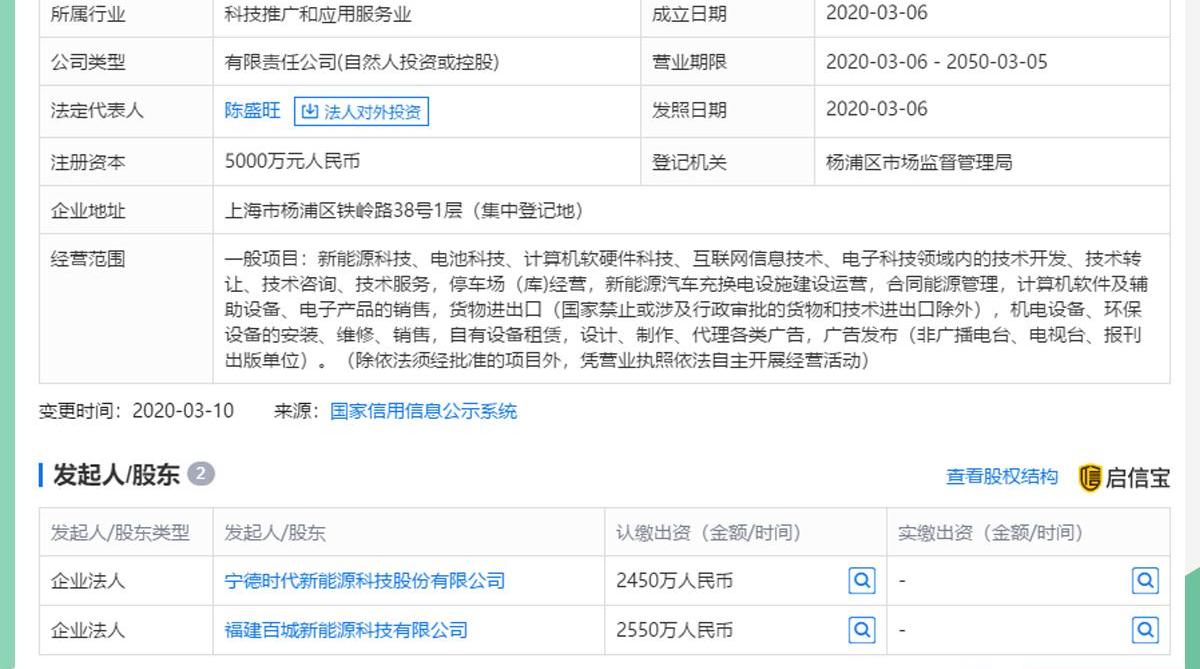Viewport: 1200px width, 669px height.
Task: Select the 公司类型 label
Action: tap(88, 62)
